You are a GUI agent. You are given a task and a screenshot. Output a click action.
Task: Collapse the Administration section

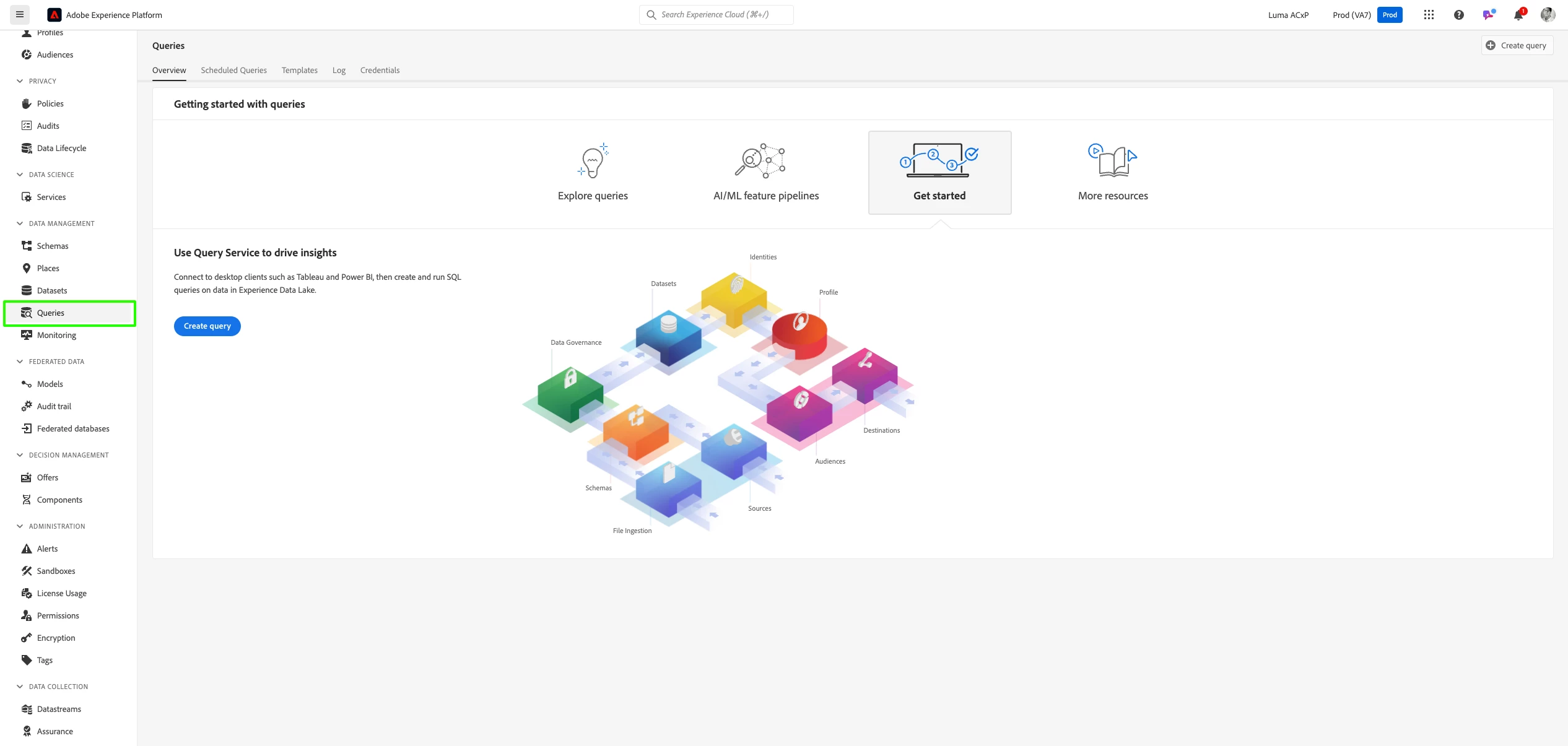pos(20,526)
